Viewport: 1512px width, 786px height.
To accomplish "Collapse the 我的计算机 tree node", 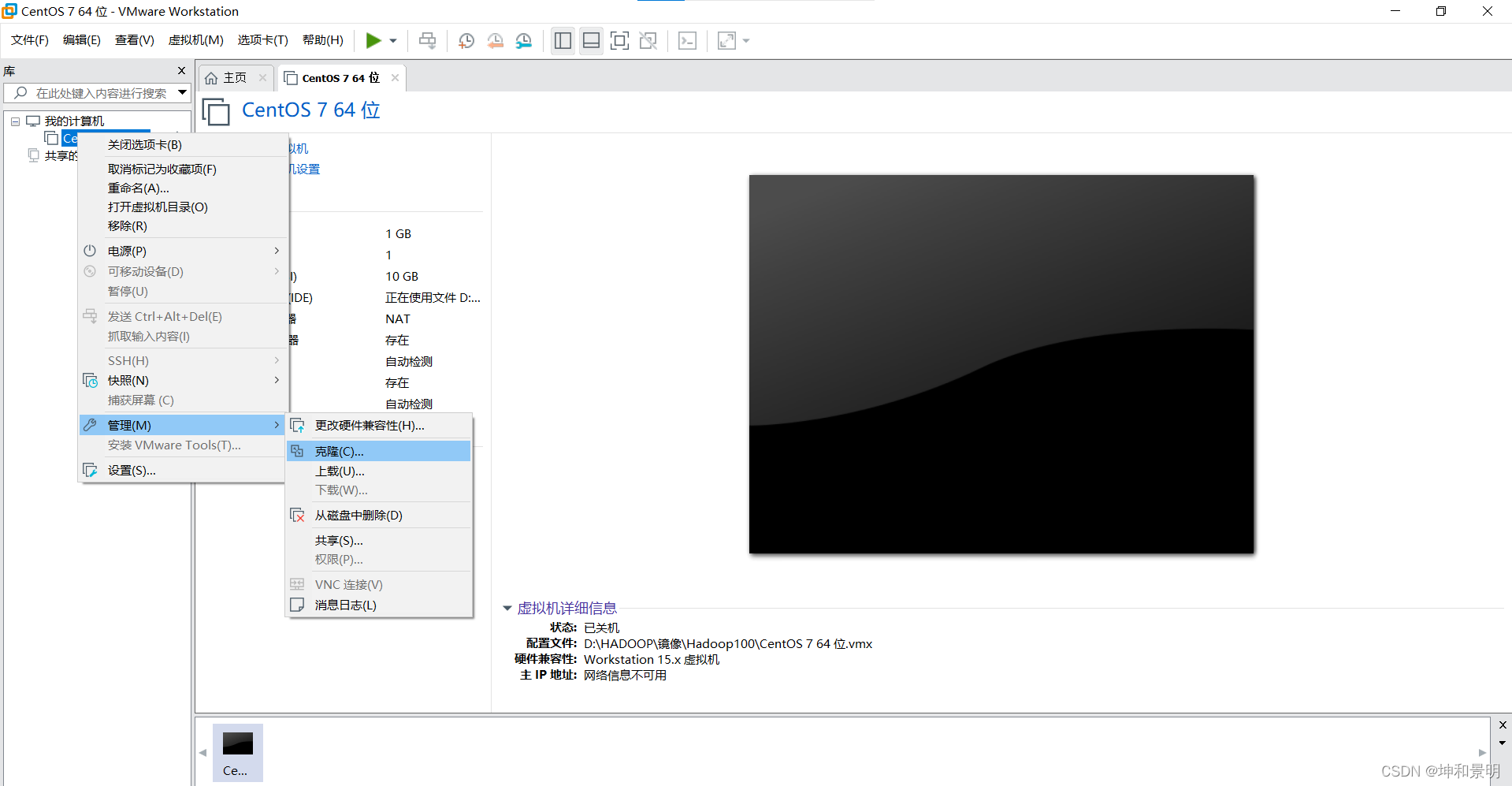I will [15, 121].
